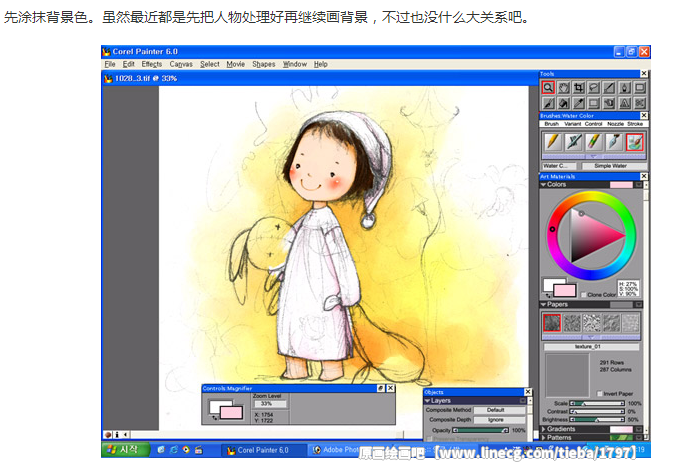Open the Gradients section menu arrow

(638, 429)
